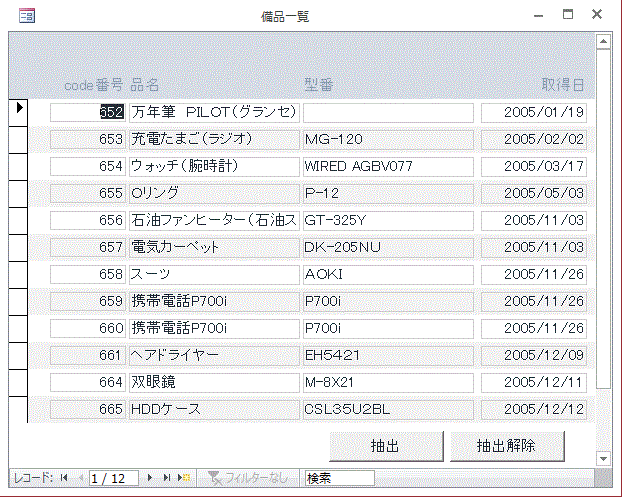This screenshot has height=497, width=623.
Task: Click date 2005/02/02
Action: pos(534,139)
